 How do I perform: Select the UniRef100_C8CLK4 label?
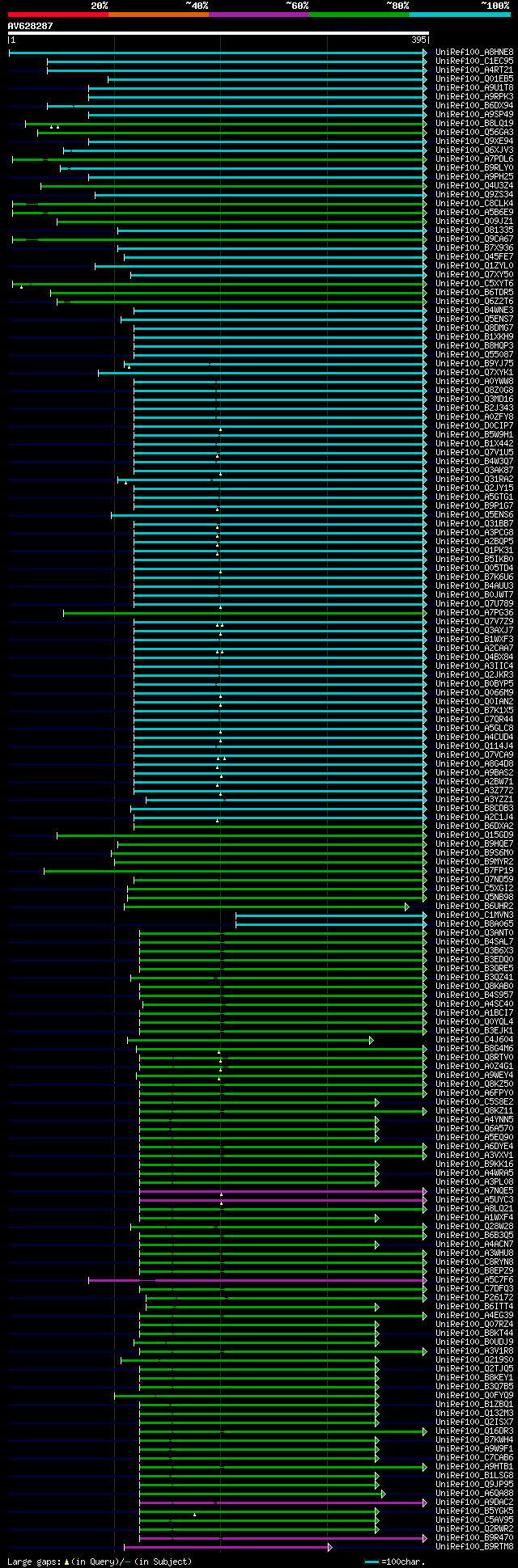474,203
